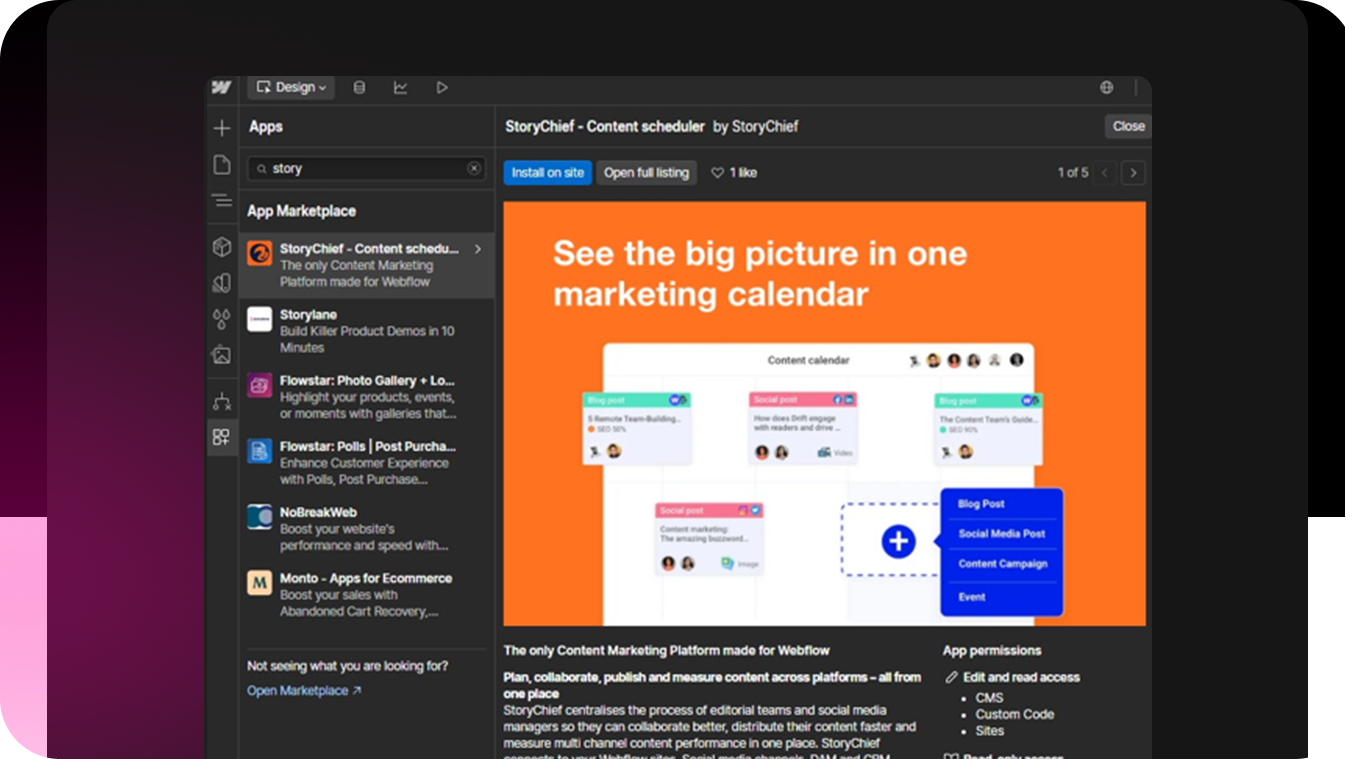
Task: Select the Storylane app result
Action: tap(366, 331)
